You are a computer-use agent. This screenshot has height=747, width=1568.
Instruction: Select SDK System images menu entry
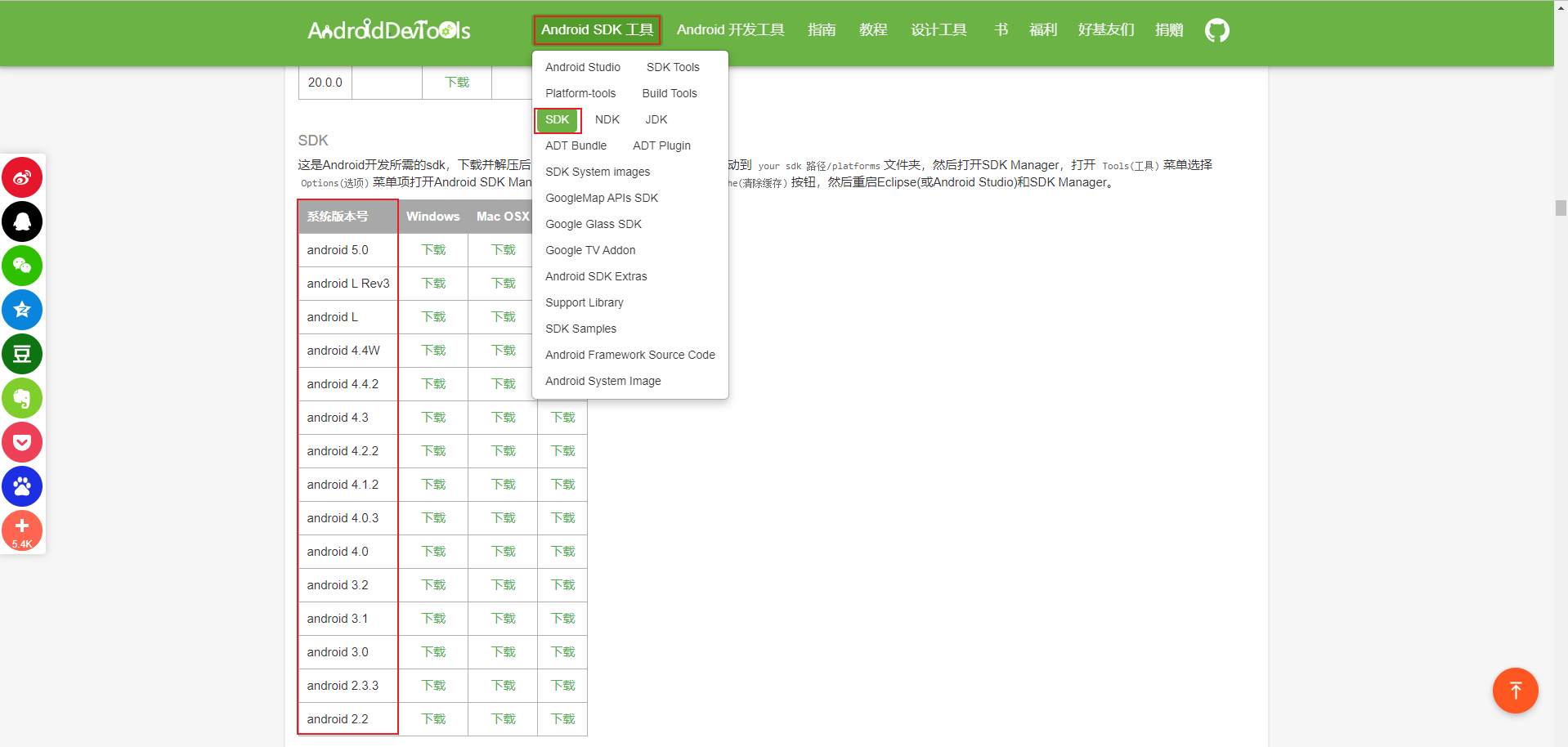[598, 172]
